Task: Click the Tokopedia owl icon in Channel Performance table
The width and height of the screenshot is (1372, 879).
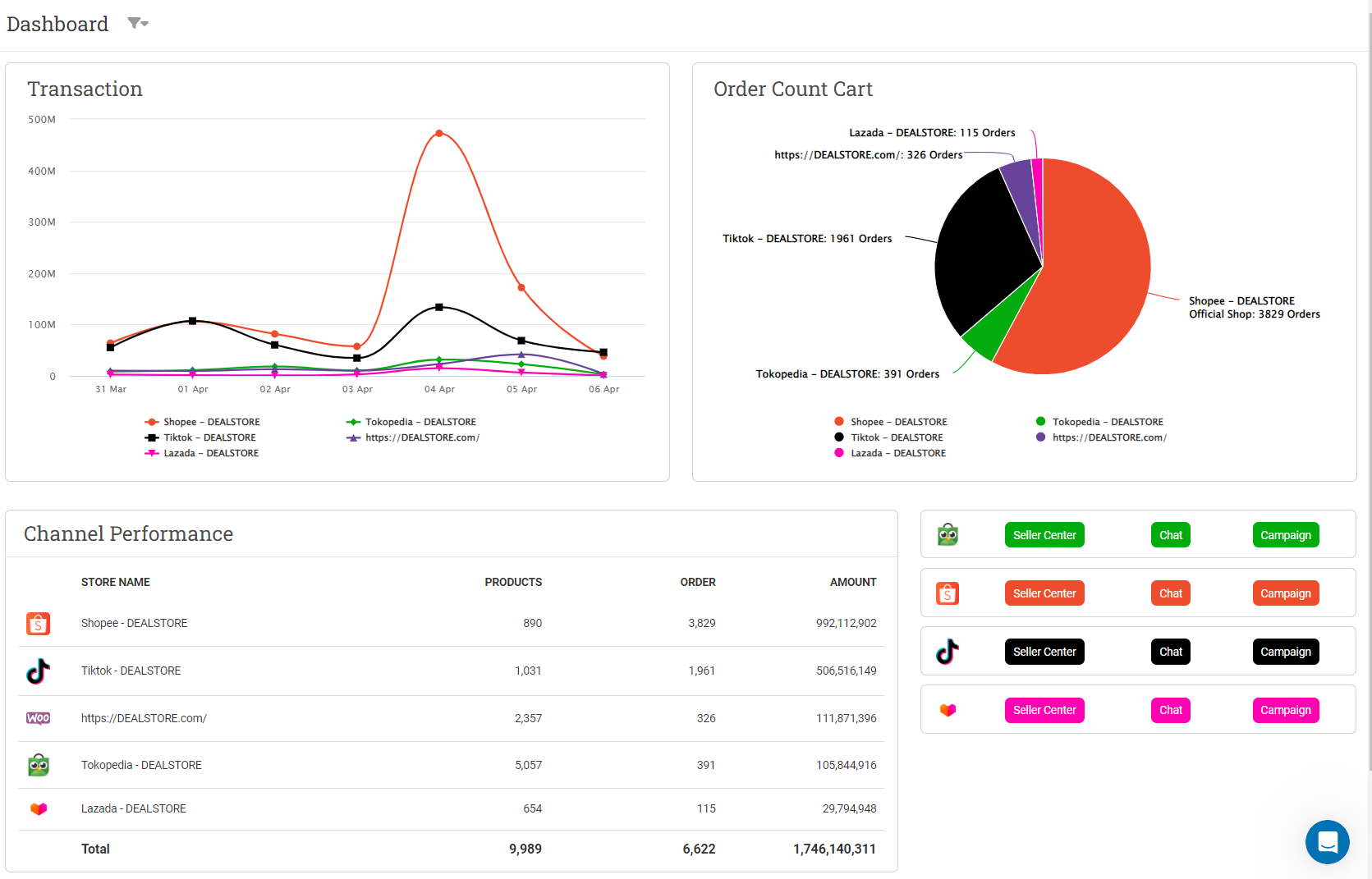Action: (38, 765)
